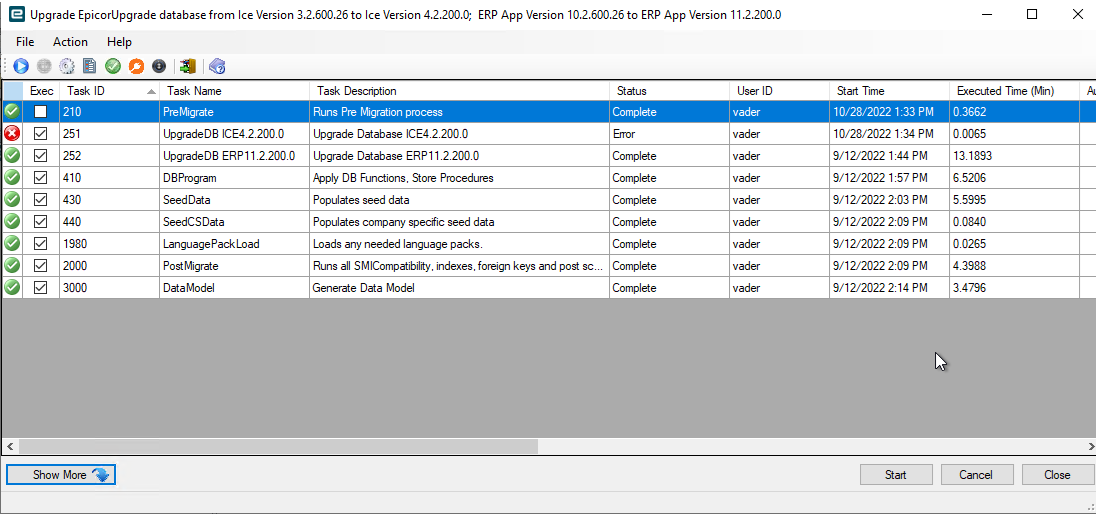This screenshot has height=514, width=1096.
Task: Select the 6.5206 executed time cell
Action: [x=1015, y=178]
